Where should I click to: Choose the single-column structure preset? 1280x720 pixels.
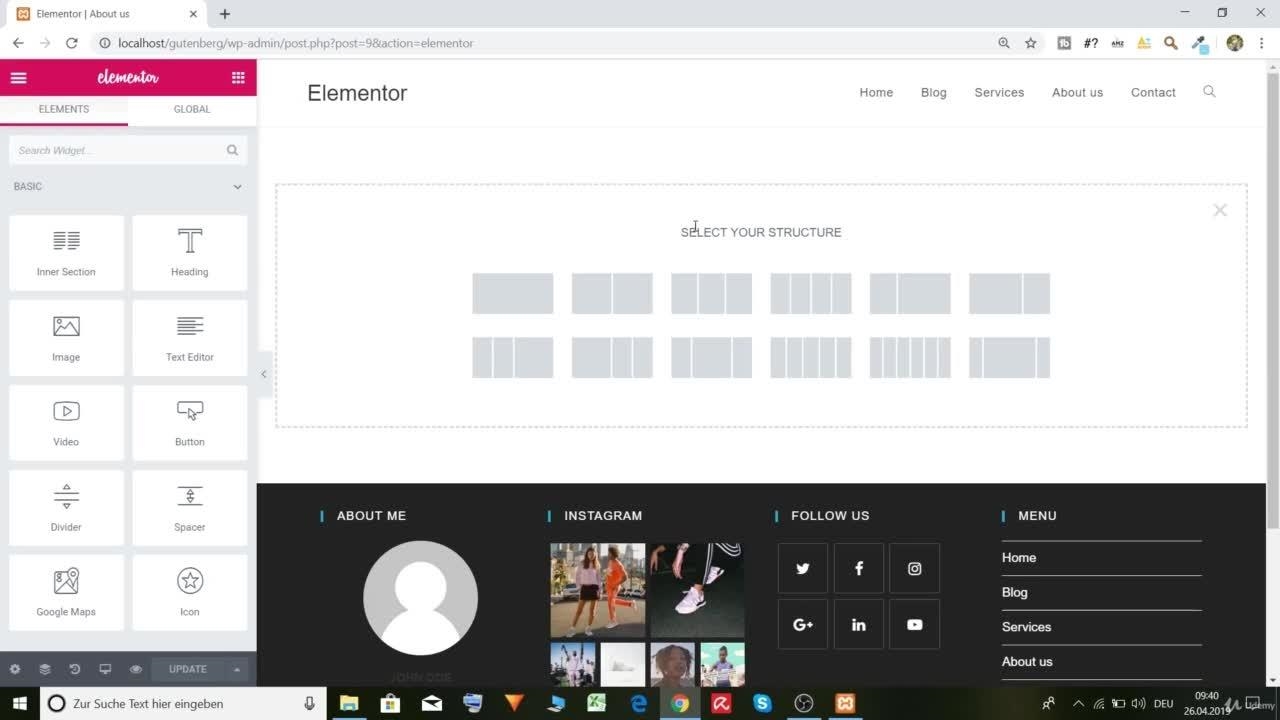click(x=512, y=294)
